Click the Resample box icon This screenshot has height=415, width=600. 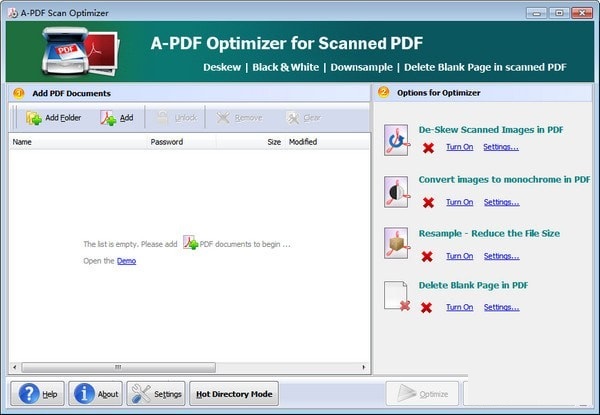click(x=397, y=243)
